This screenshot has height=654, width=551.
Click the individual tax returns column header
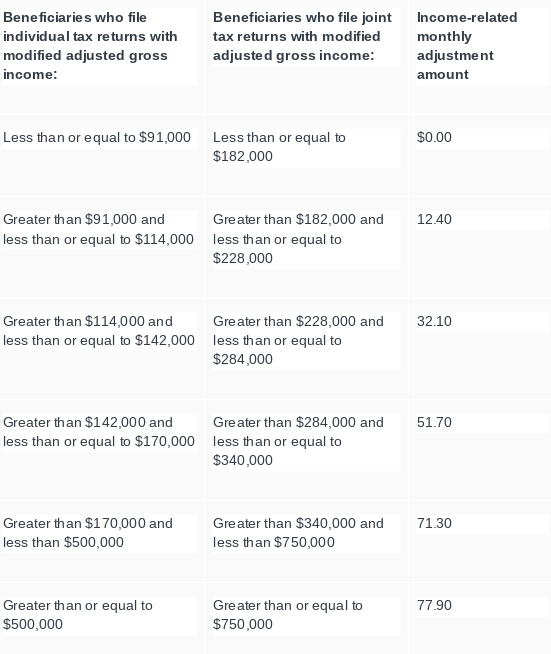click(99, 46)
